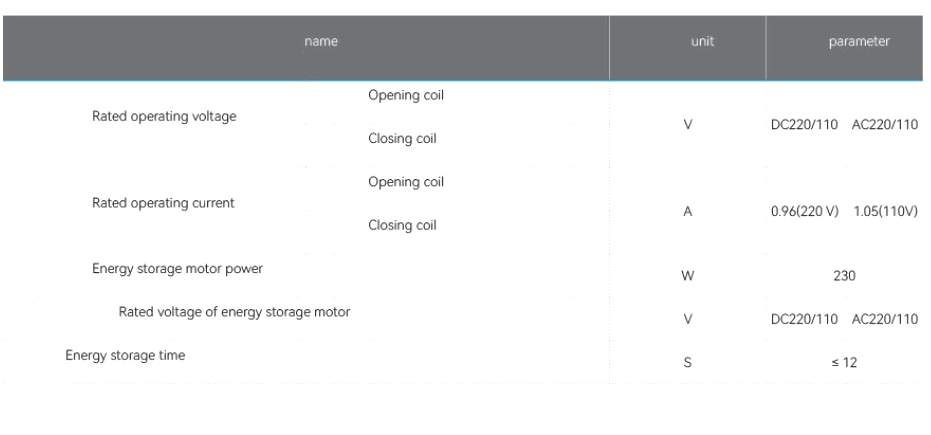
Task: Click unit 'V' in rated operating voltage row
Action: [x=688, y=125]
